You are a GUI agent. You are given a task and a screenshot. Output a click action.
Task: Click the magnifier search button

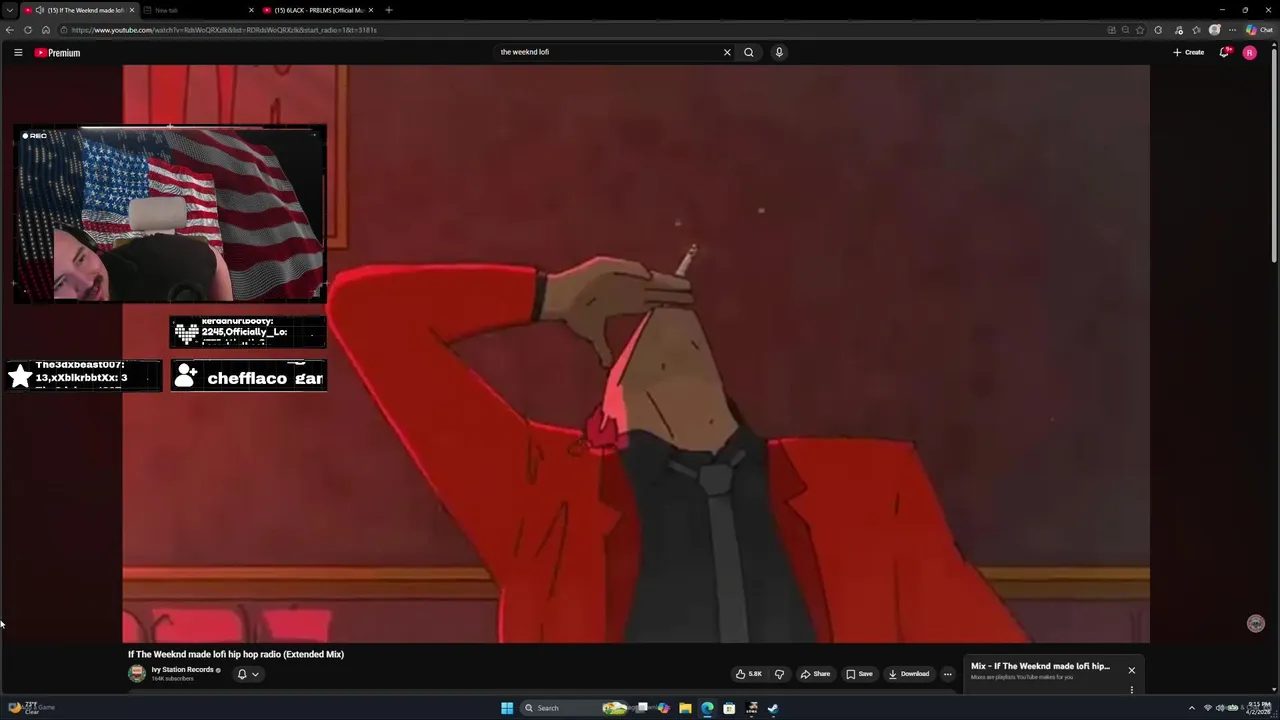tap(749, 52)
